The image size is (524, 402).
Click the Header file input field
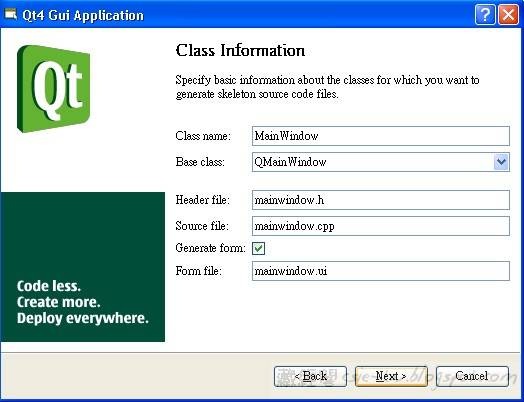click(x=381, y=200)
